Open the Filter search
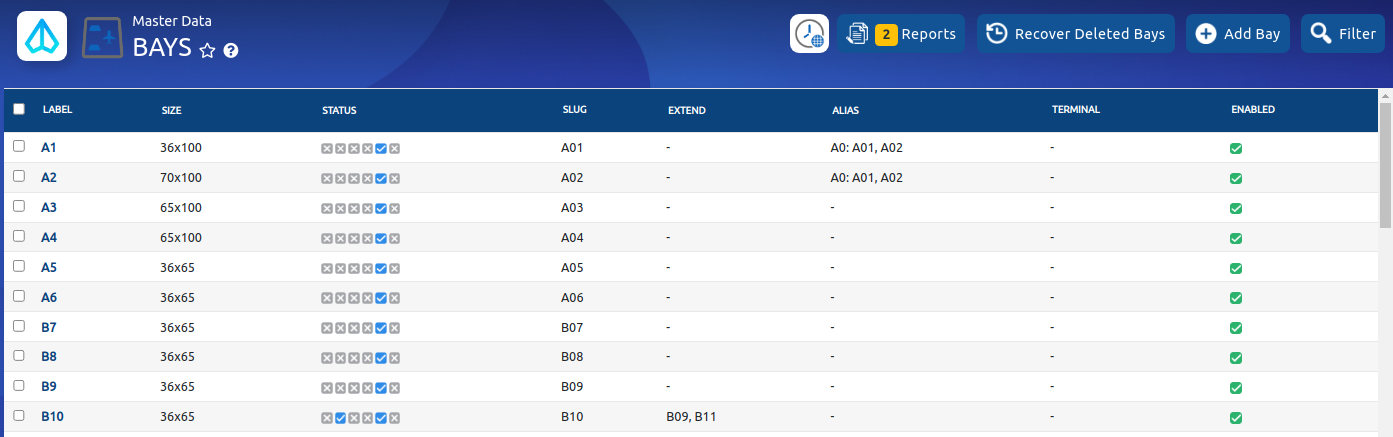1393x437 pixels. [x=1342, y=34]
